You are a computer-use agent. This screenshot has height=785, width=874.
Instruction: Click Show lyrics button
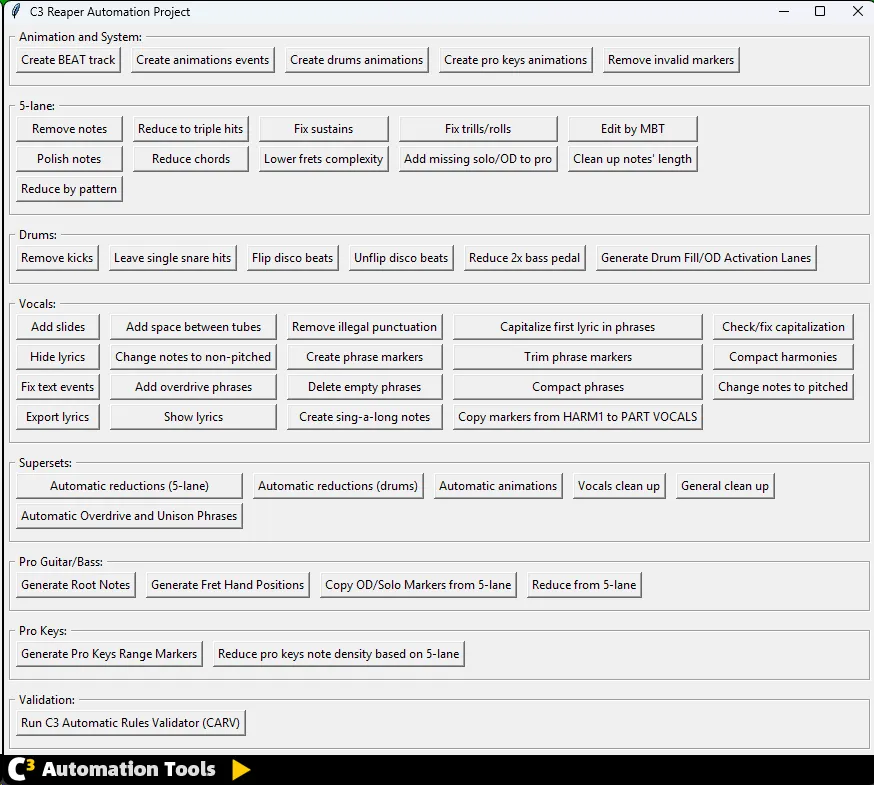pyautogui.click(x=193, y=417)
